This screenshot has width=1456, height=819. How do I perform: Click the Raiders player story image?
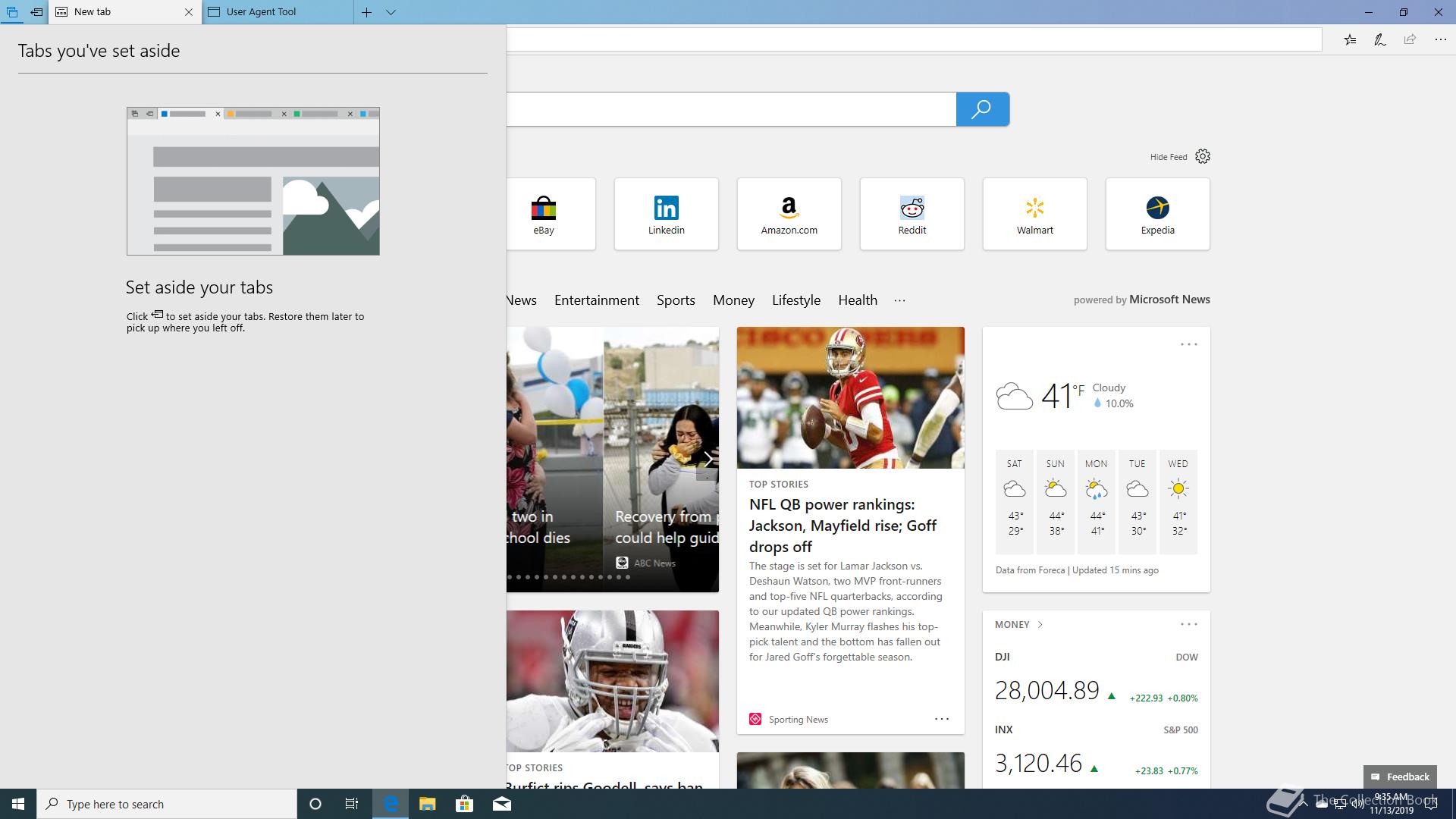tap(613, 681)
